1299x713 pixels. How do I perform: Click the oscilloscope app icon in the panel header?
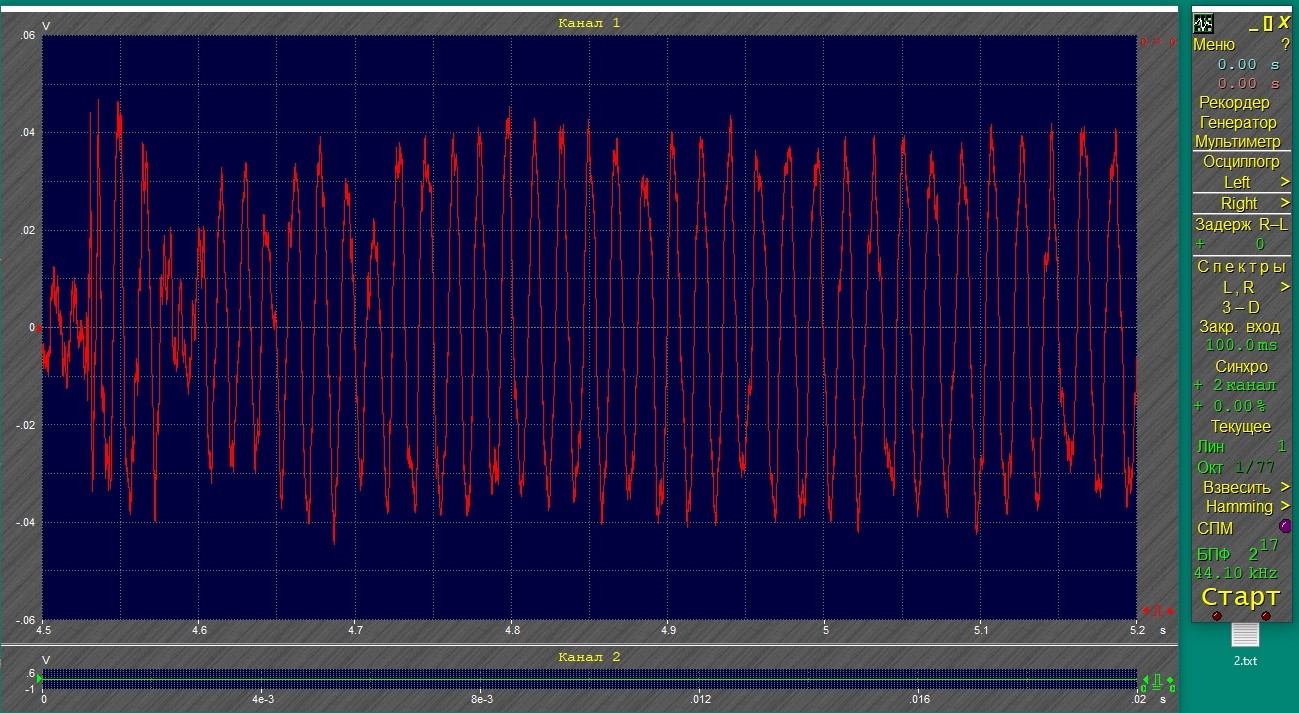point(1204,23)
